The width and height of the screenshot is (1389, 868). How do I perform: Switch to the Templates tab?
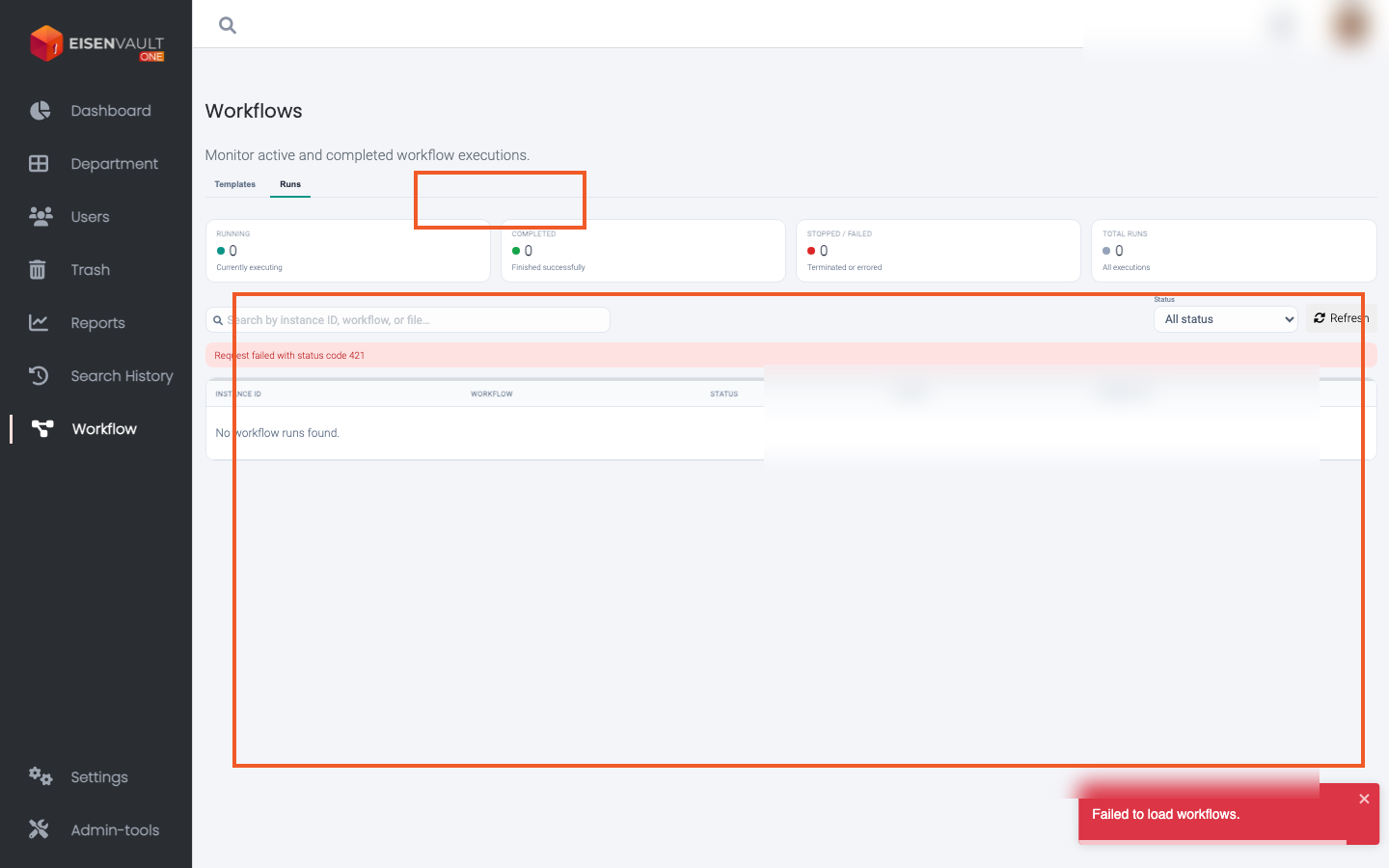pyautogui.click(x=235, y=184)
